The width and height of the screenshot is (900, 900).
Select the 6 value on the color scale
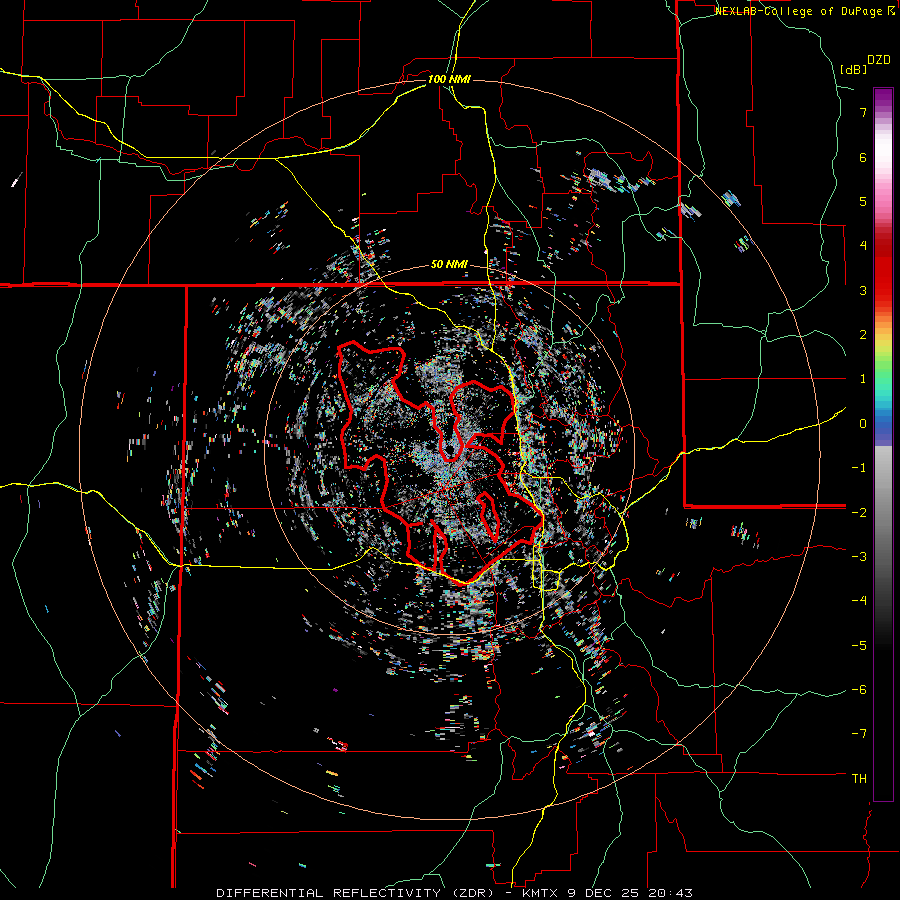(863, 157)
